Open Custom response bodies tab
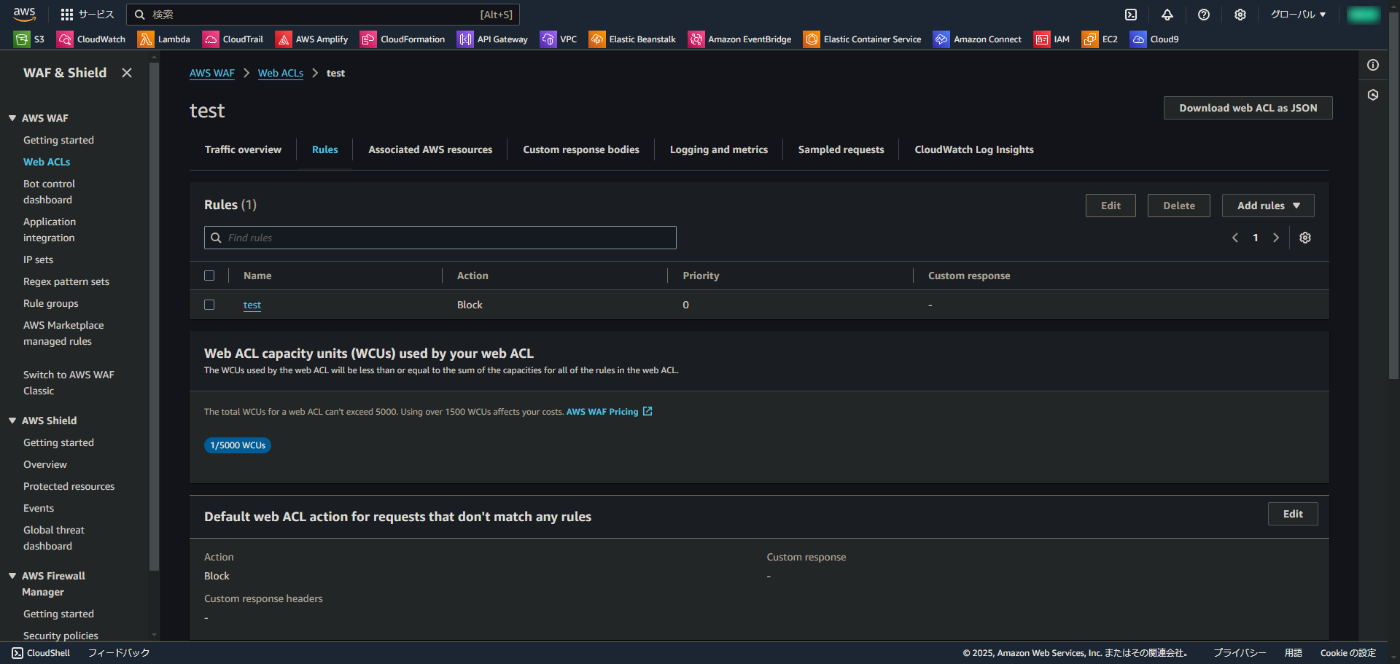This screenshot has height=664, width=1400. coord(581,149)
